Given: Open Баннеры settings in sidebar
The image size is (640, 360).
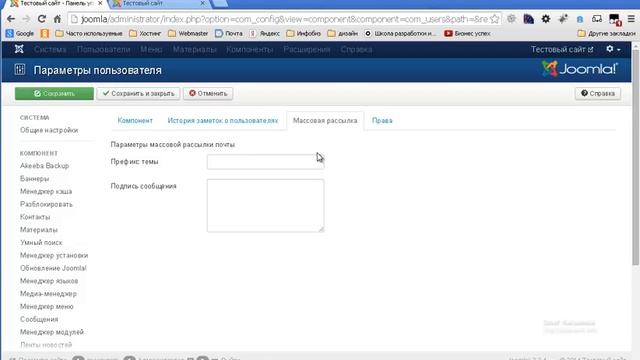Looking at the screenshot, I should pos(35,179).
